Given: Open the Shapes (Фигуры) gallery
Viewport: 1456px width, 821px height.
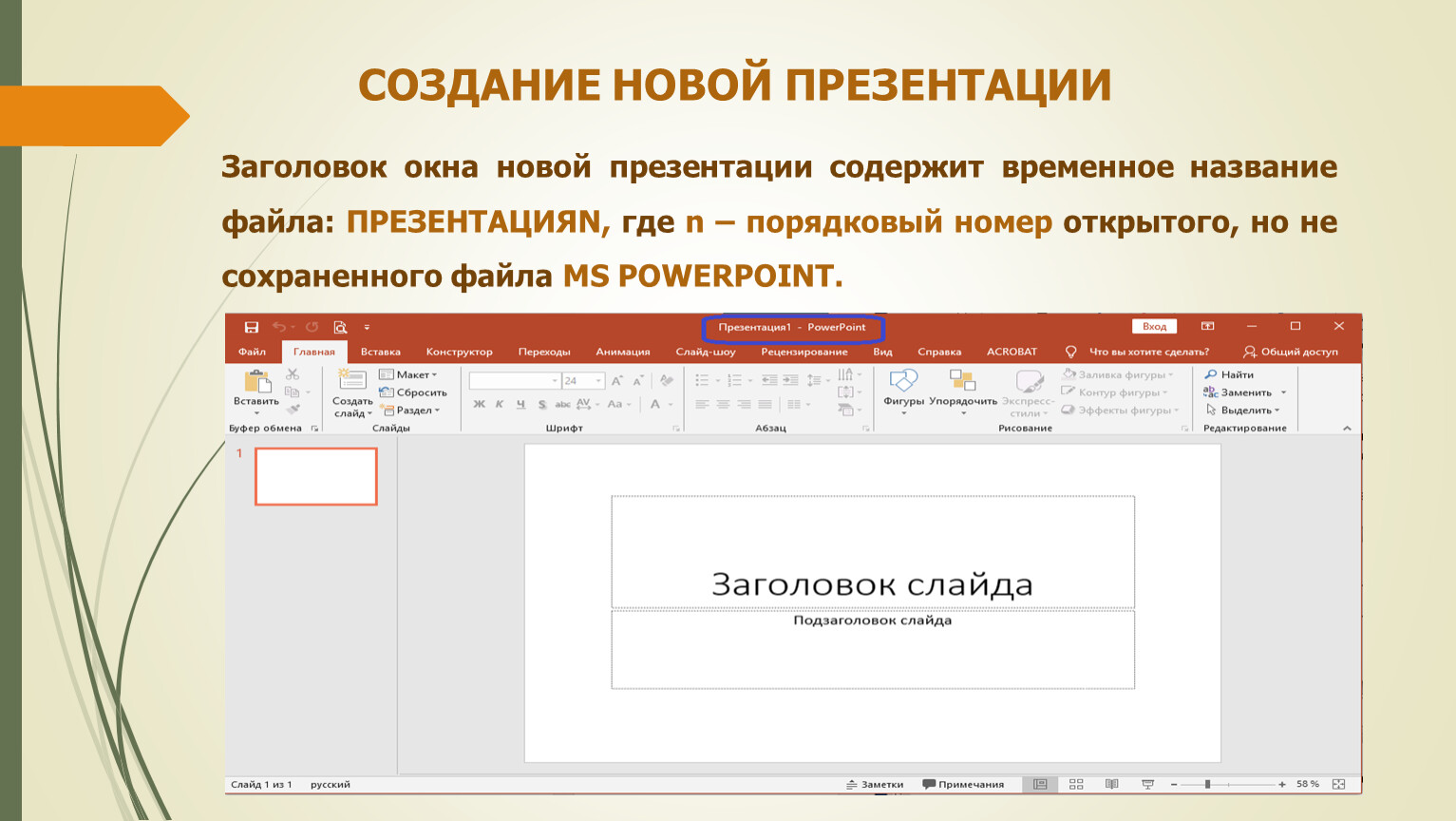Looking at the screenshot, I should point(903,382).
